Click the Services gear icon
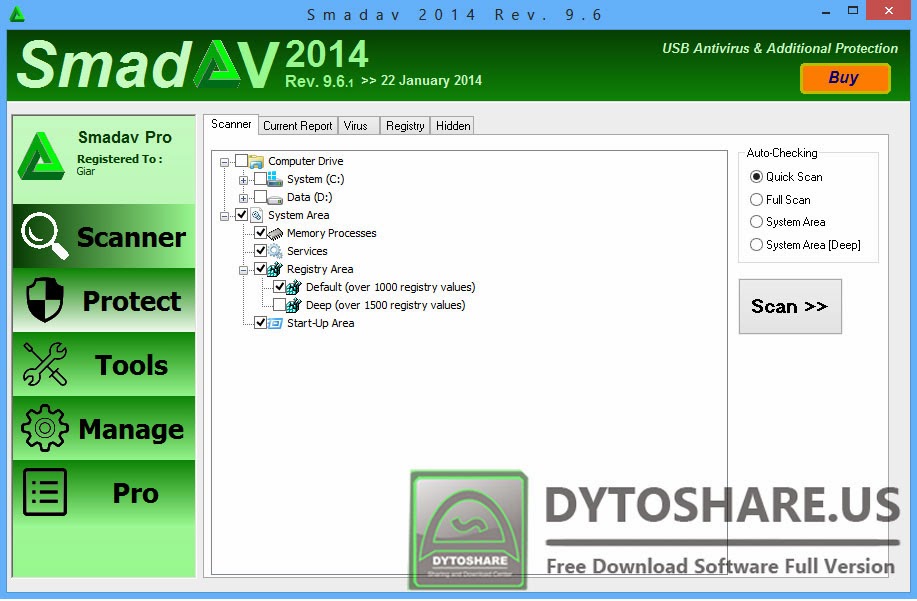The height and width of the screenshot is (601, 917). point(275,251)
